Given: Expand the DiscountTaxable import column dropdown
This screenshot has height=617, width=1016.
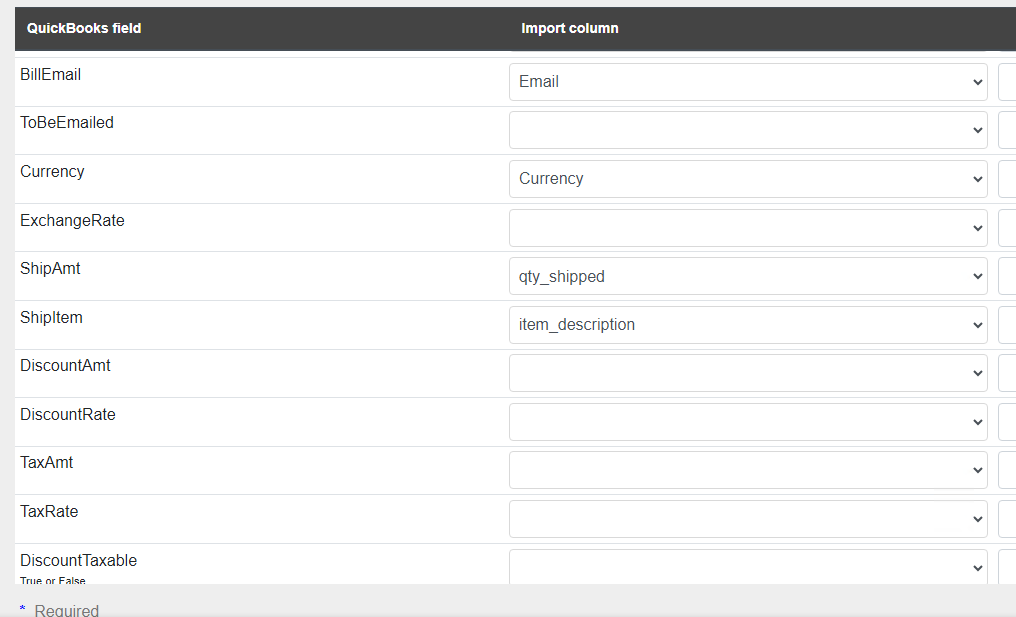Looking at the screenshot, I should pos(748,567).
